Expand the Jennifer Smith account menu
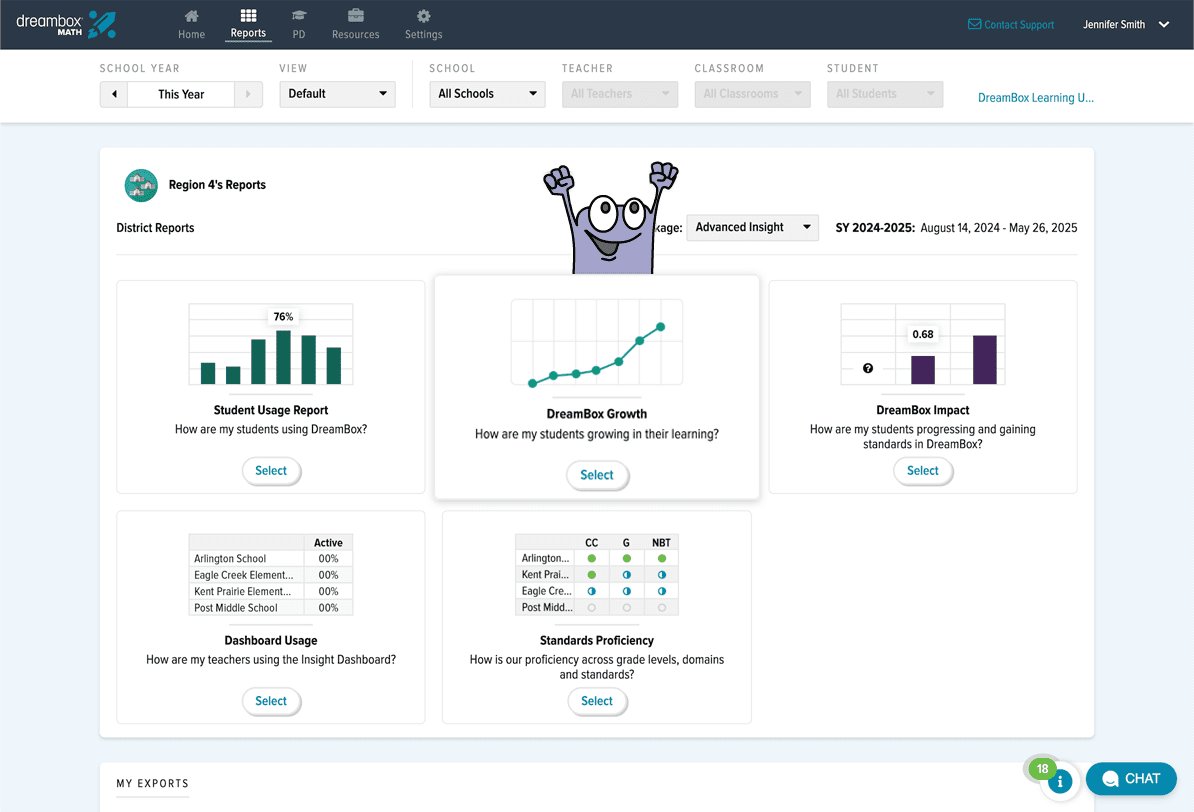 coord(1126,24)
